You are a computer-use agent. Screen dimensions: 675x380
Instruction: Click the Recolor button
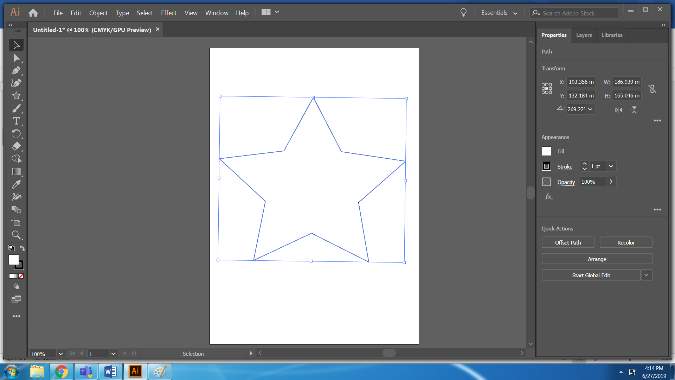point(626,243)
